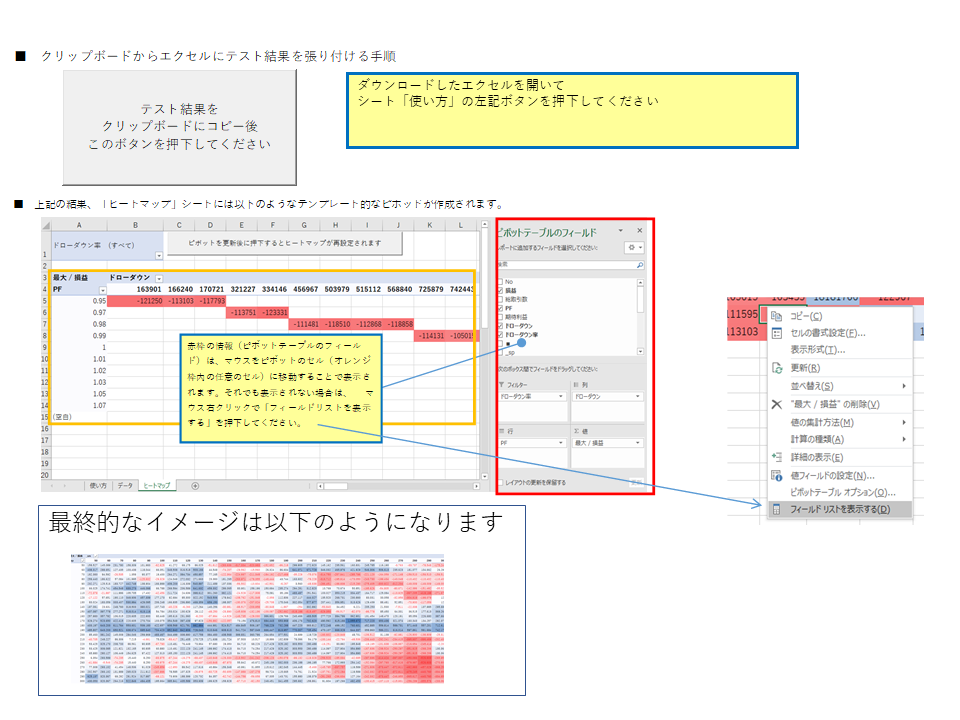Click the copy icon in context menu
This screenshot has width=960, height=720.
[x=776, y=316]
